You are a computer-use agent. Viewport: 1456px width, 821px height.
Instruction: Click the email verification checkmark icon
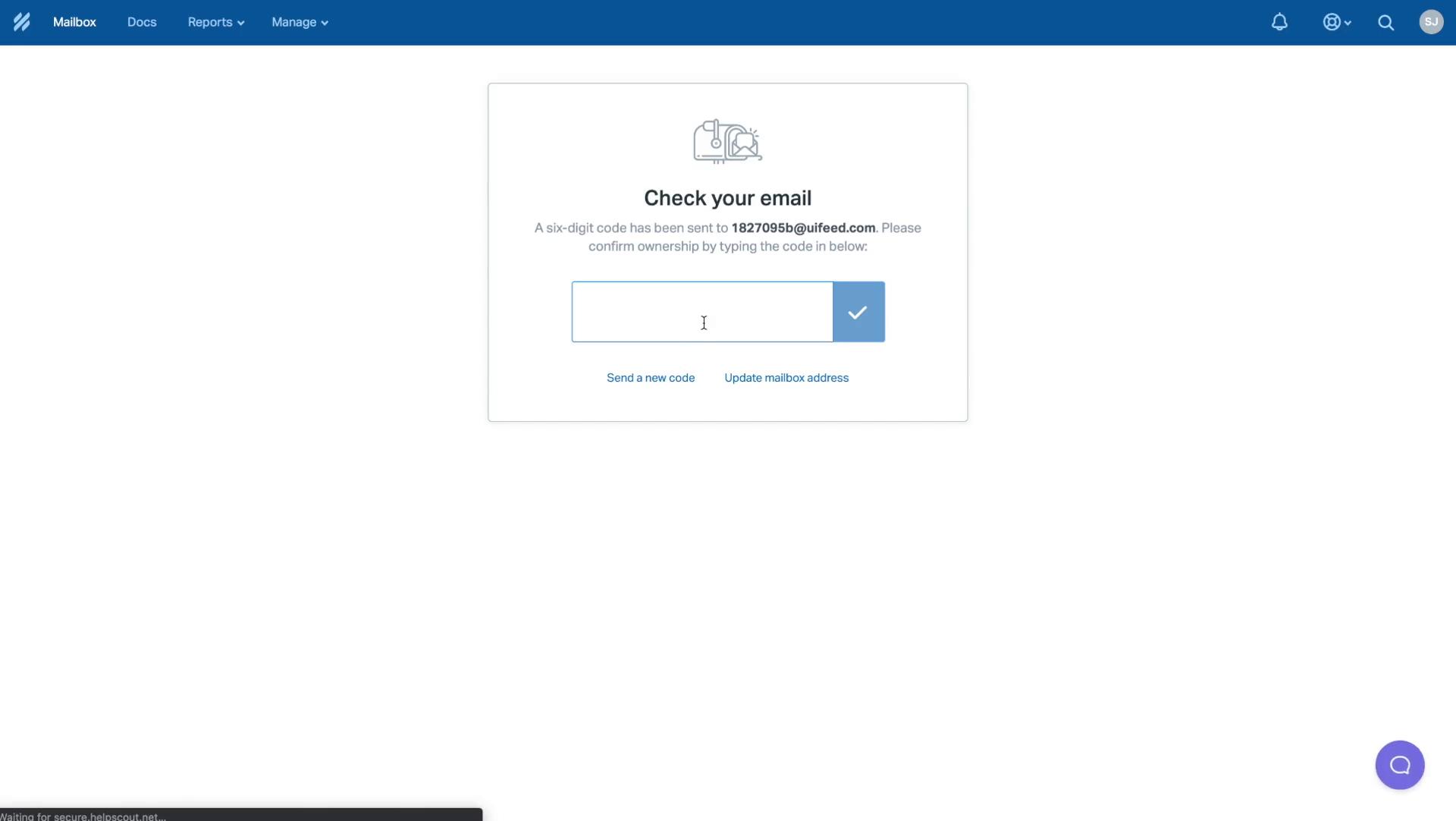coord(857,311)
